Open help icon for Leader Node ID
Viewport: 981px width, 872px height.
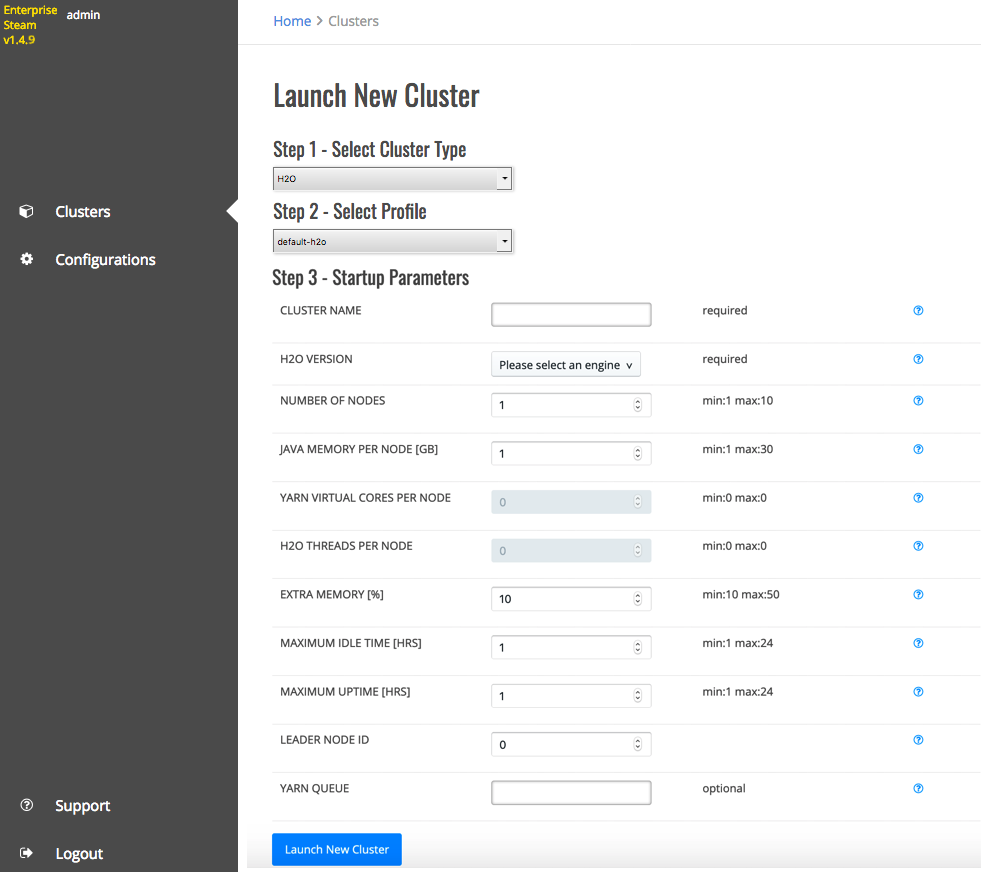coord(918,740)
